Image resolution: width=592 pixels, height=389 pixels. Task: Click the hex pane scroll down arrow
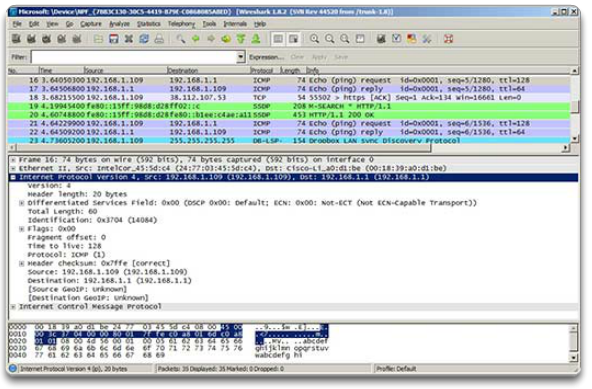tap(574, 357)
